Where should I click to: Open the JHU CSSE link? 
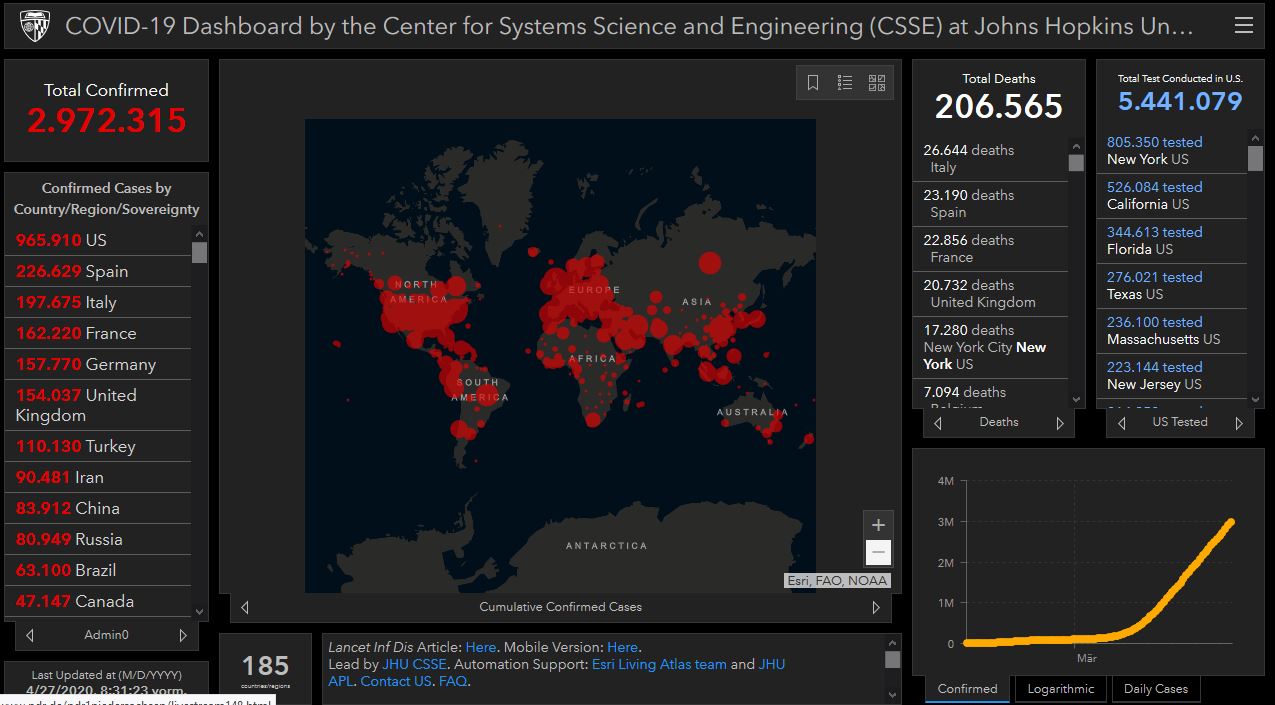click(x=414, y=664)
